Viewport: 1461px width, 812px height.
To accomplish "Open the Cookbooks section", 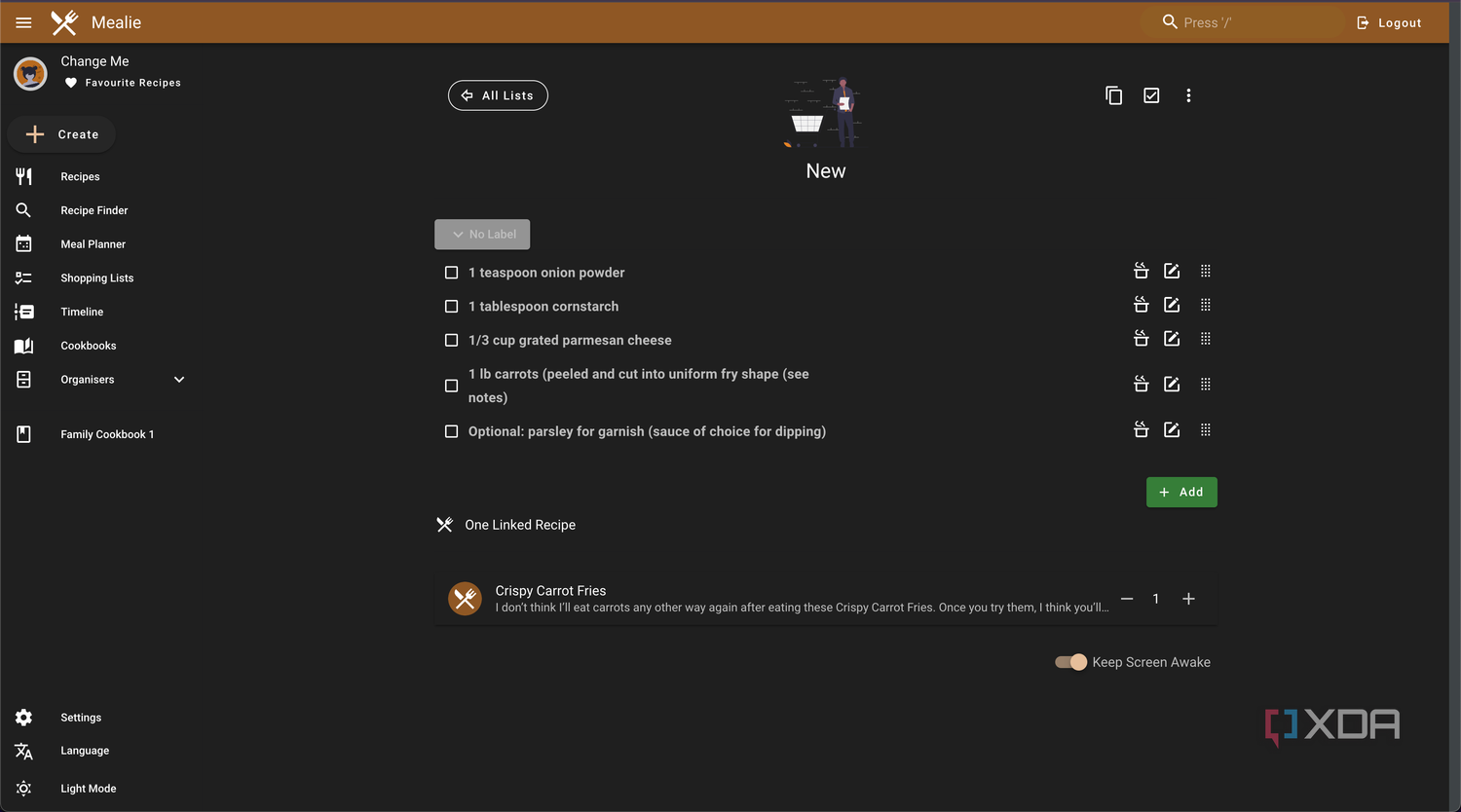I will (88, 346).
